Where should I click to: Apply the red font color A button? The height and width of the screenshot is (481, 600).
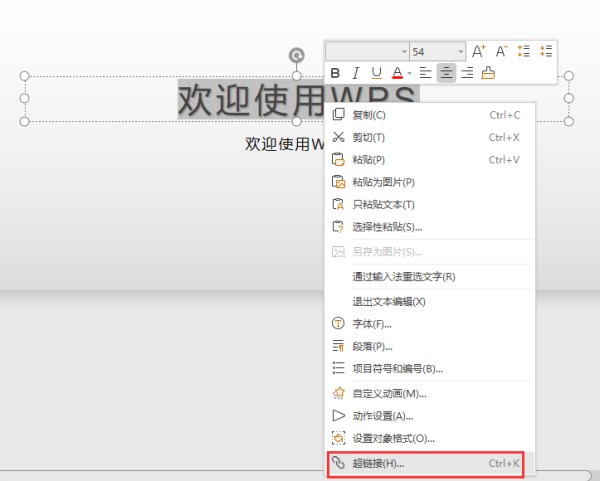point(397,73)
